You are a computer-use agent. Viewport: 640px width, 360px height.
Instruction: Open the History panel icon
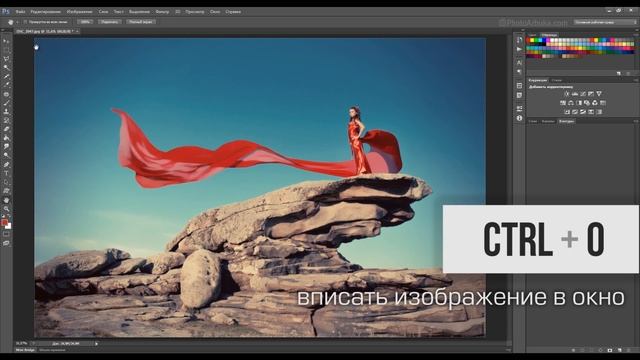(519, 40)
